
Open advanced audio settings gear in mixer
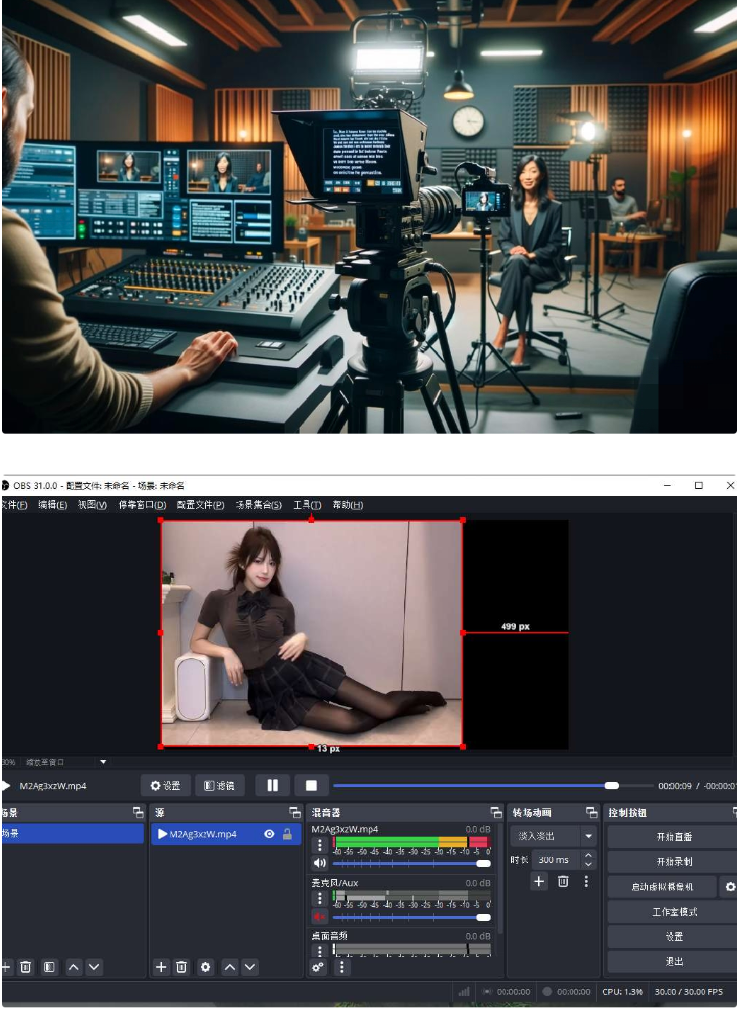tap(319, 967)
